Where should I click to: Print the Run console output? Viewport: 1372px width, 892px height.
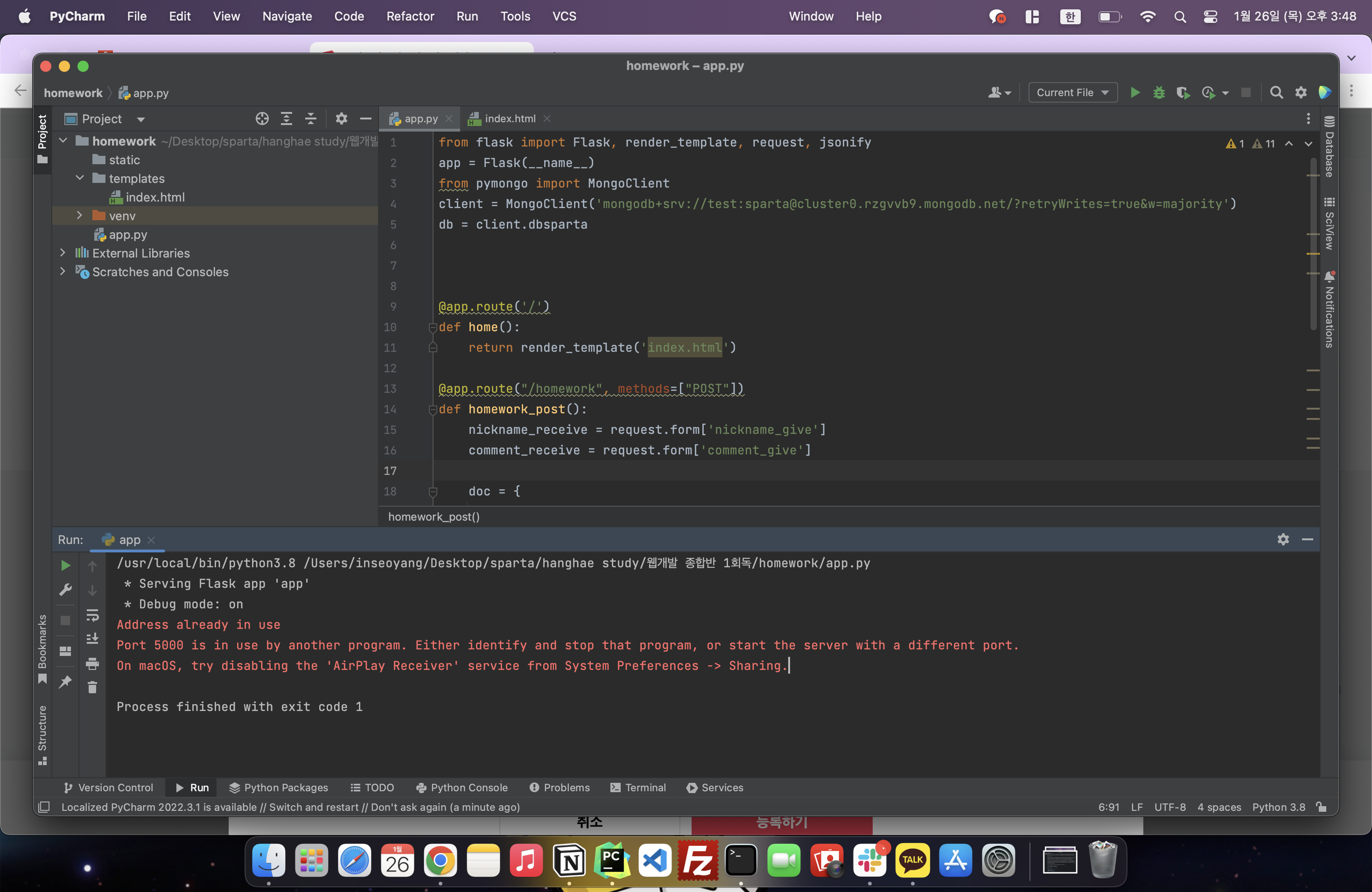click(x=92, y=664)
